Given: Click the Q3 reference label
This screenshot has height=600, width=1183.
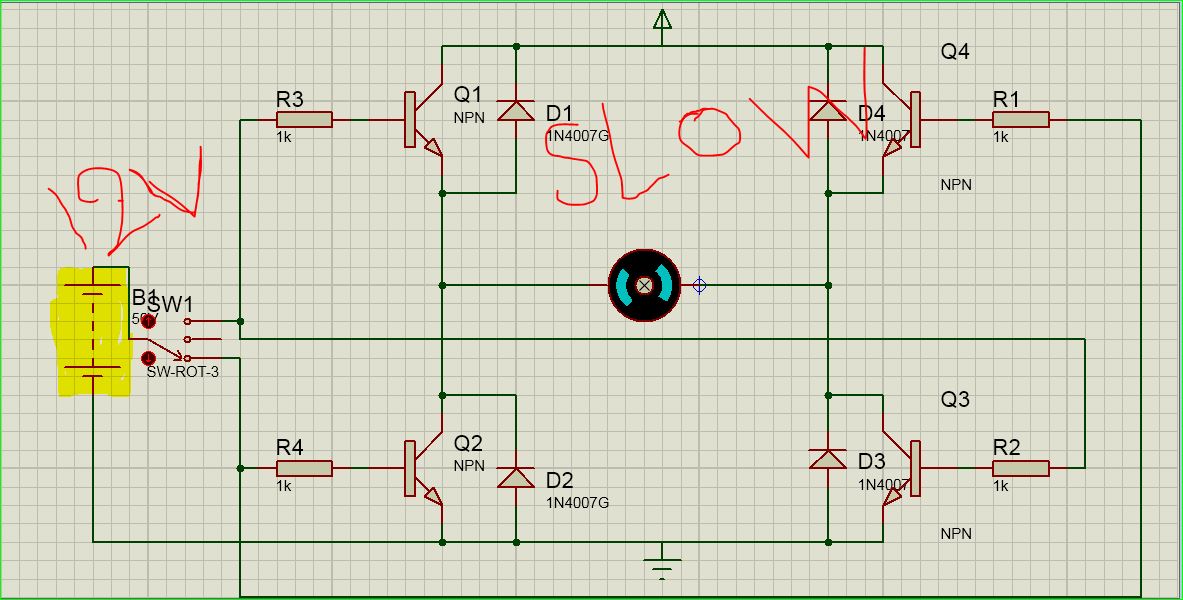Looking at the screenshot, I should pos(955,400).
